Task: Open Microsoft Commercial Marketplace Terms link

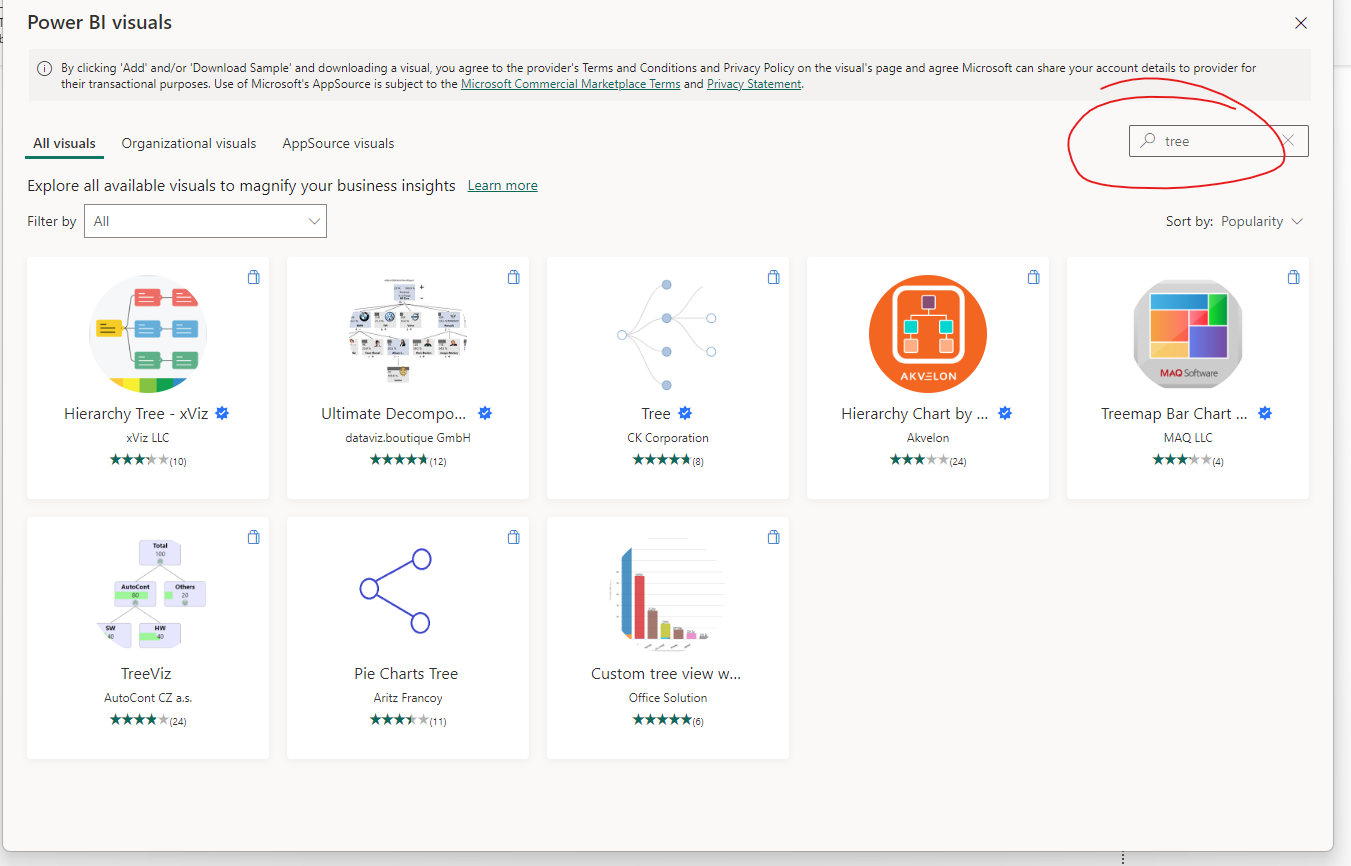Action: tap(570, 84)
